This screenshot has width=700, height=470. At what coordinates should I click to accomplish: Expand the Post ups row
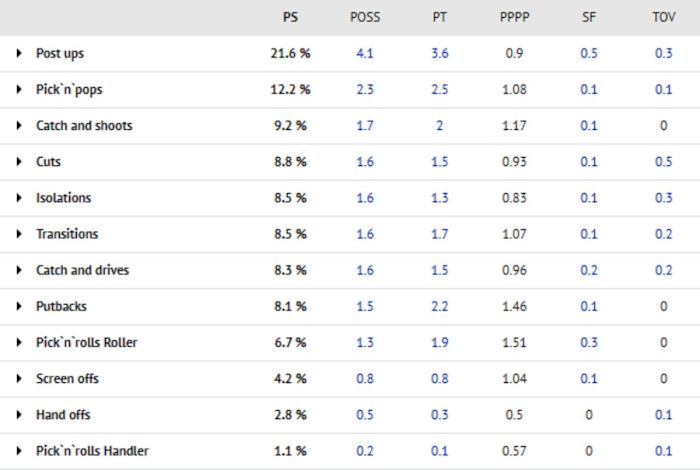19,54
